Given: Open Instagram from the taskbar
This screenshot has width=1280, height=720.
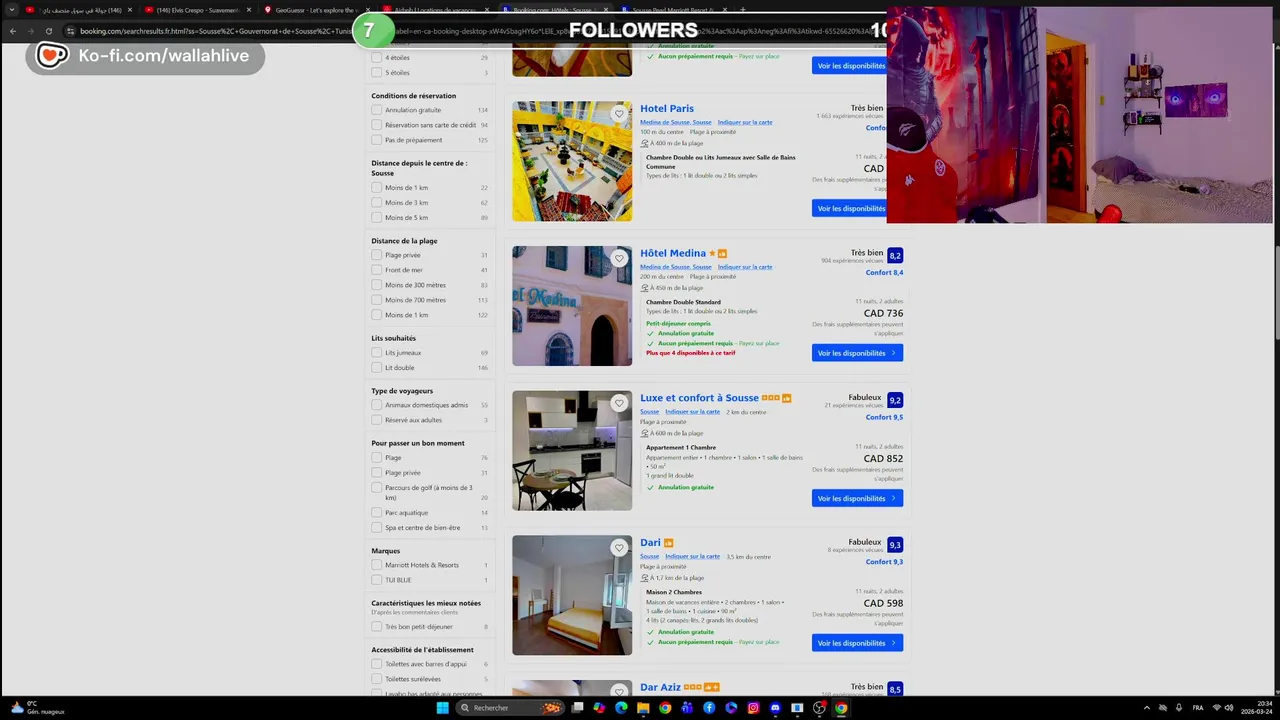Looking at the screenshot, I should 753,708.
